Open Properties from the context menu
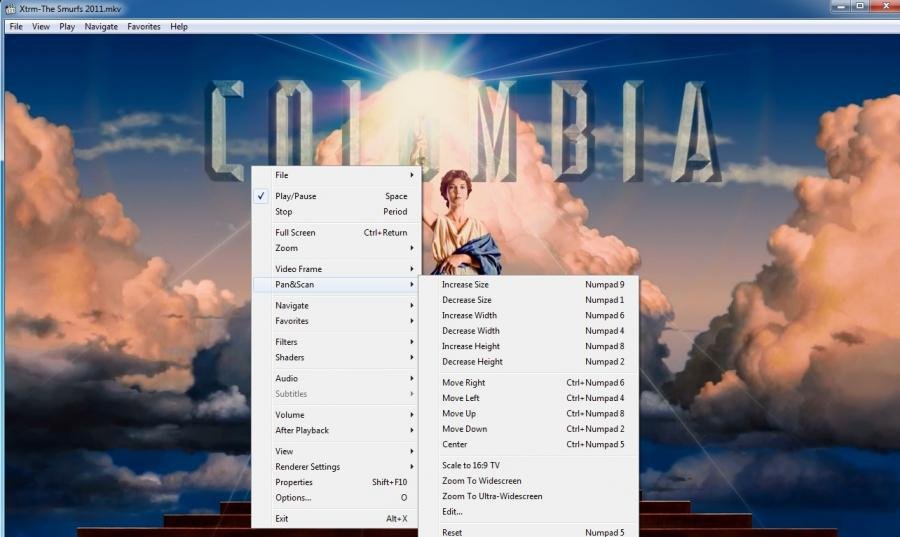Image resolution: width=900 pixels, height=537 pixels. point(337,482)
